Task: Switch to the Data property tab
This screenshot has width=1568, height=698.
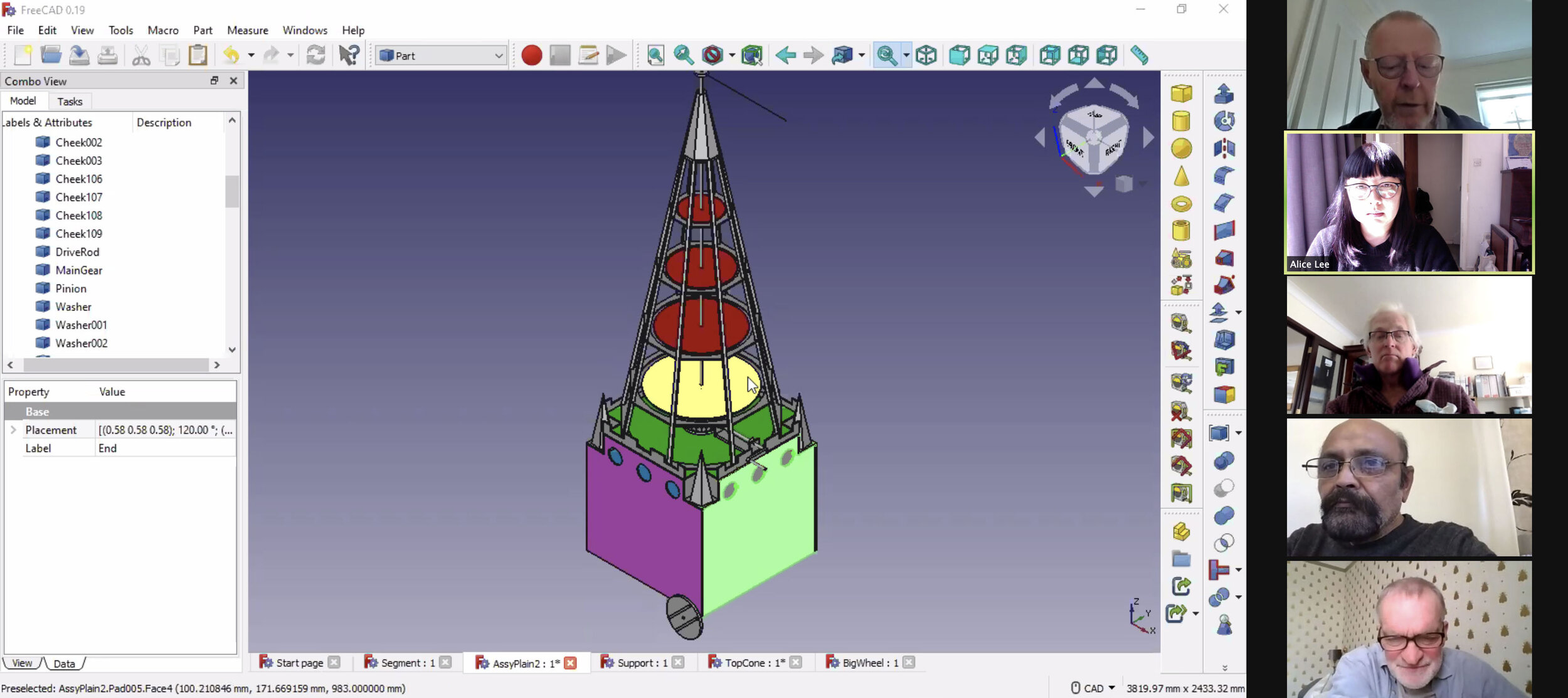Action: tap(64, 664)
